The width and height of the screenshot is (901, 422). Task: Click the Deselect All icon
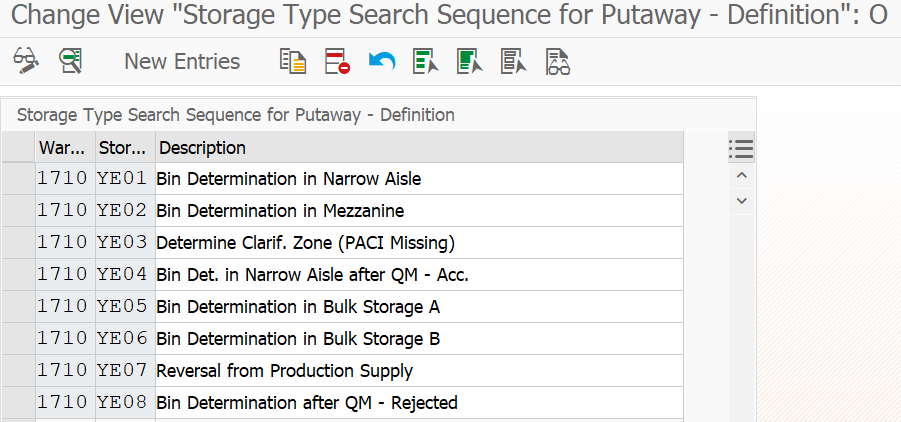pos(513,61)
